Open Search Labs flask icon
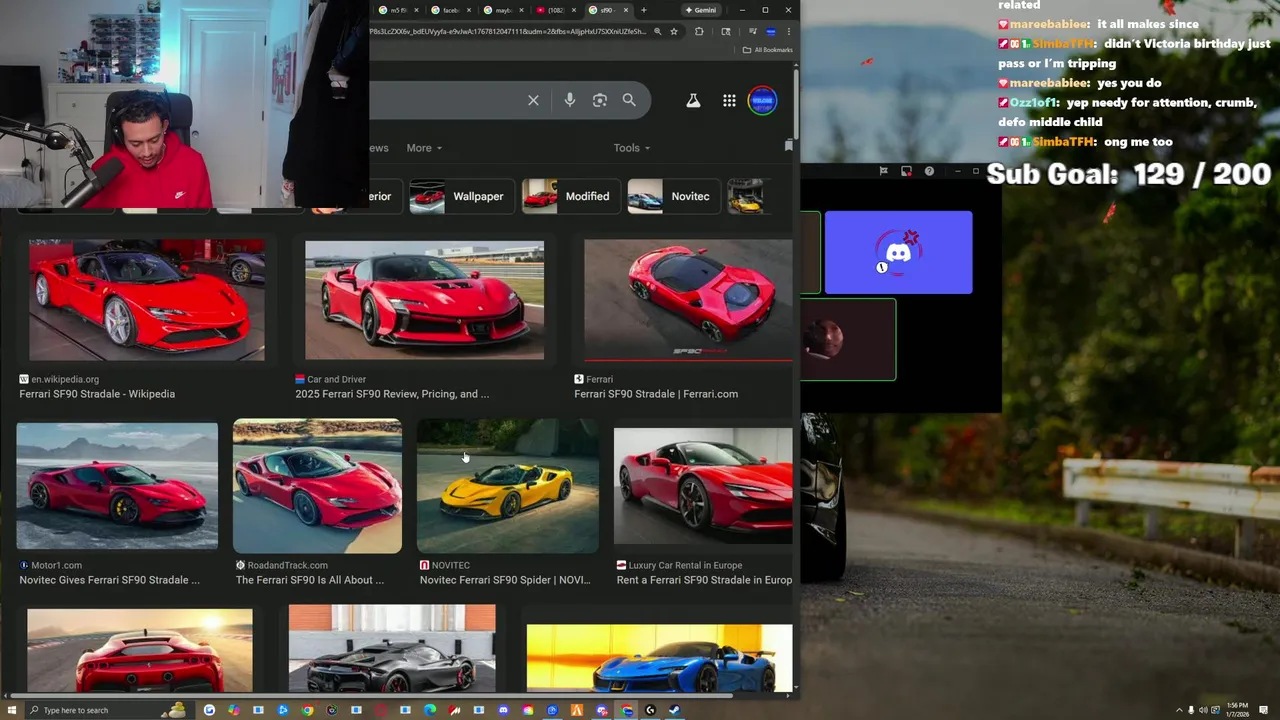This screenshot has width=1280, height=720. pyautogui.click(x=693, y=101)
